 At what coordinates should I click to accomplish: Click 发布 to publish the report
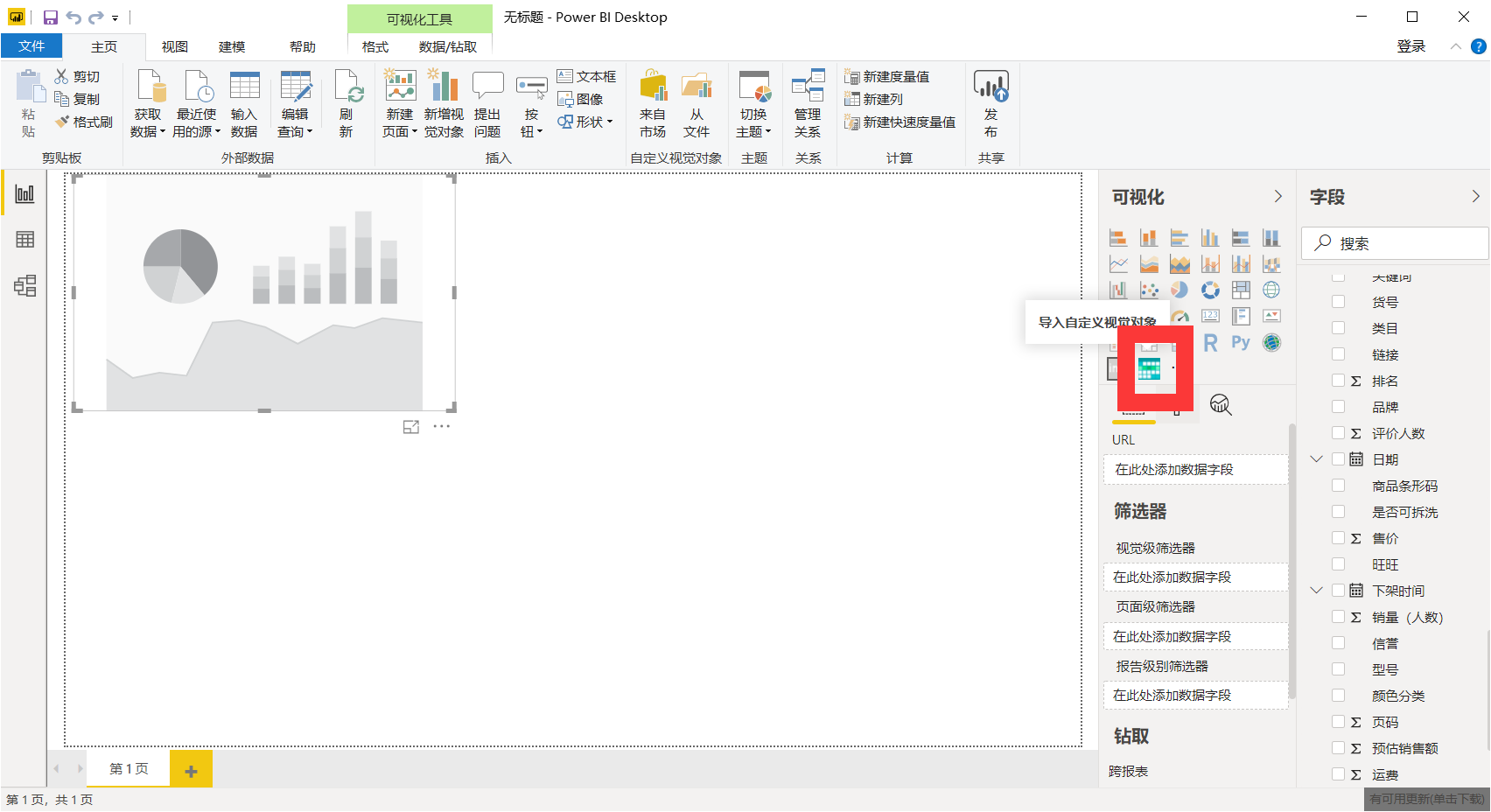point(990,103)
